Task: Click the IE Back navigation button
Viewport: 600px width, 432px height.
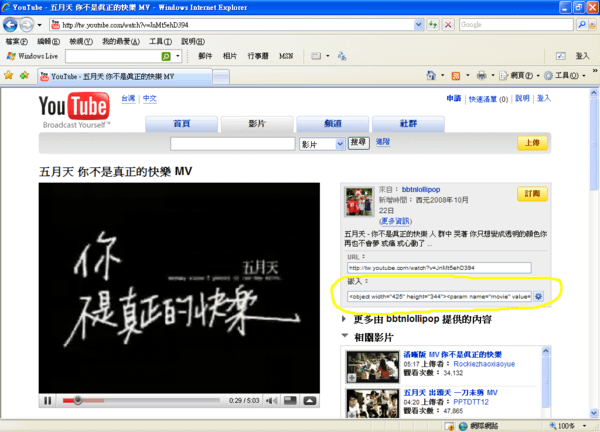Action: 10,25
